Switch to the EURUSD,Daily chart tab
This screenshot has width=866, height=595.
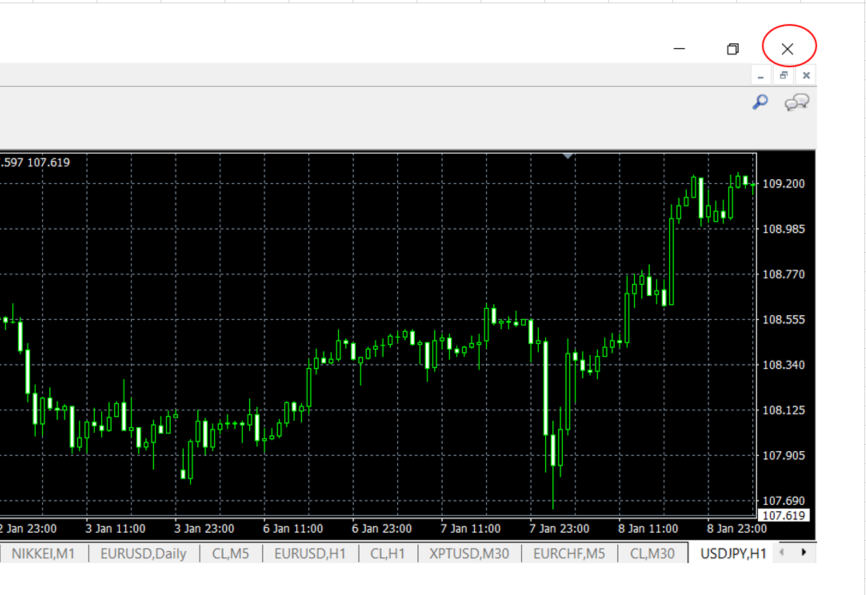[144, 554]
